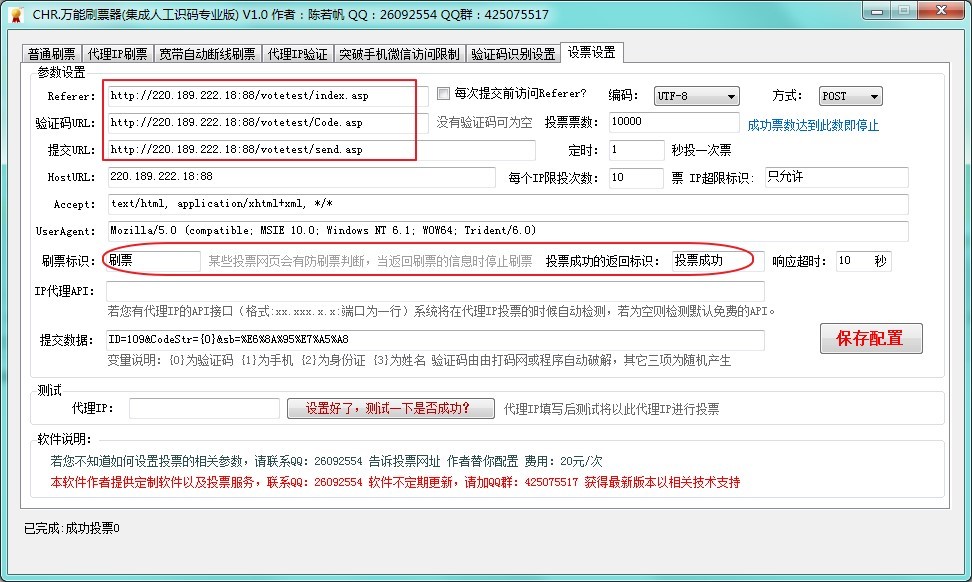972x582 pixels.
Task: Click the 刷票标识 input field
Action: 152,261
